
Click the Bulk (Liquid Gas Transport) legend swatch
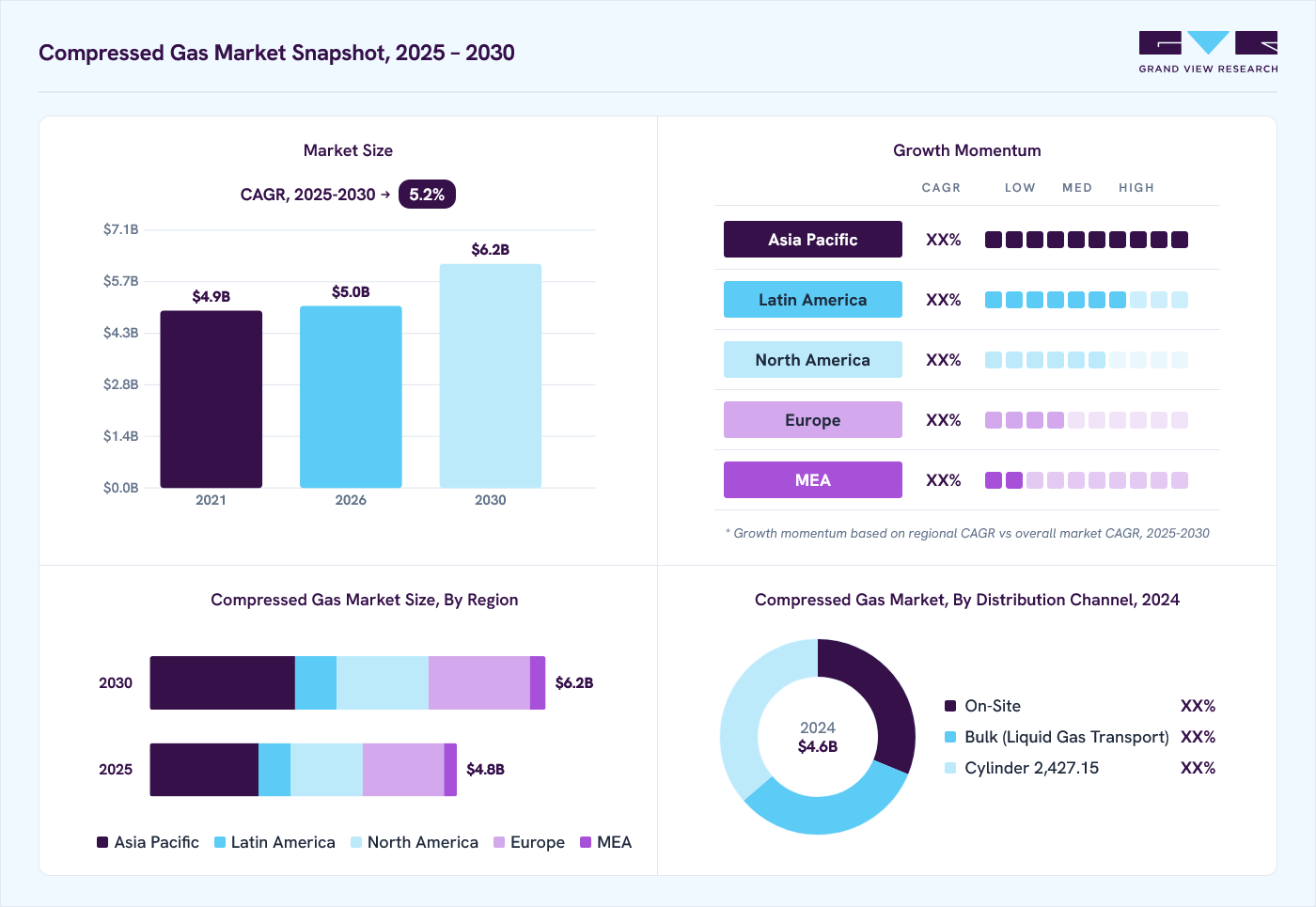point(950,737)
